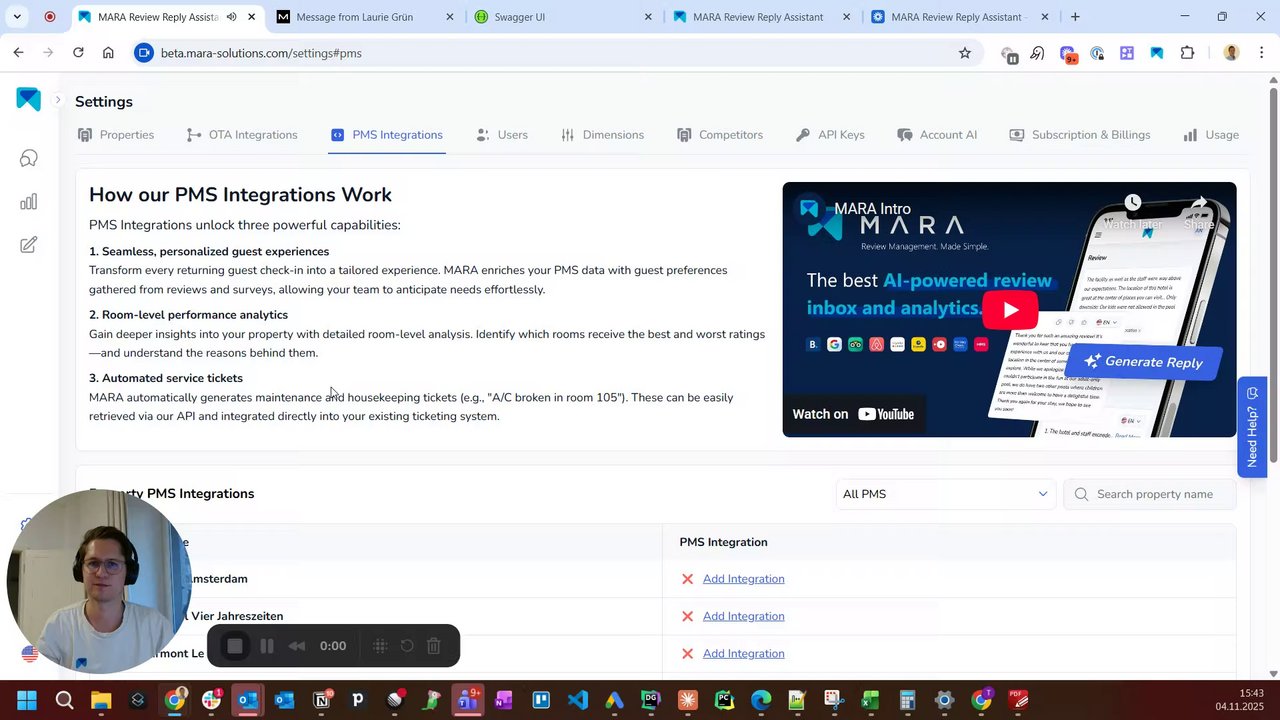Switch to the Properties tab

click(x=116, y=135)
